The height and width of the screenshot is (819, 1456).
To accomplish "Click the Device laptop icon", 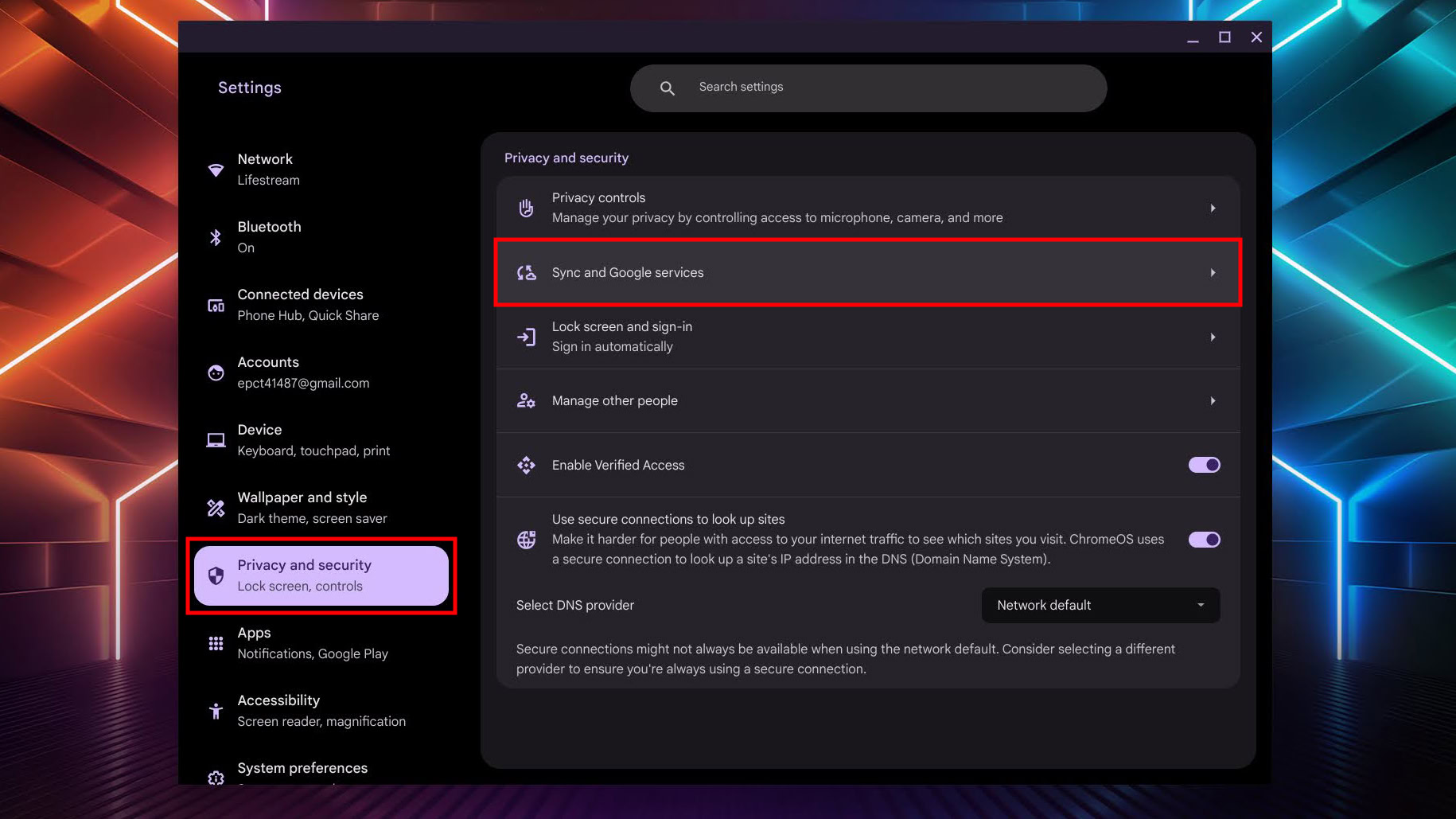I will coord(216,440).
